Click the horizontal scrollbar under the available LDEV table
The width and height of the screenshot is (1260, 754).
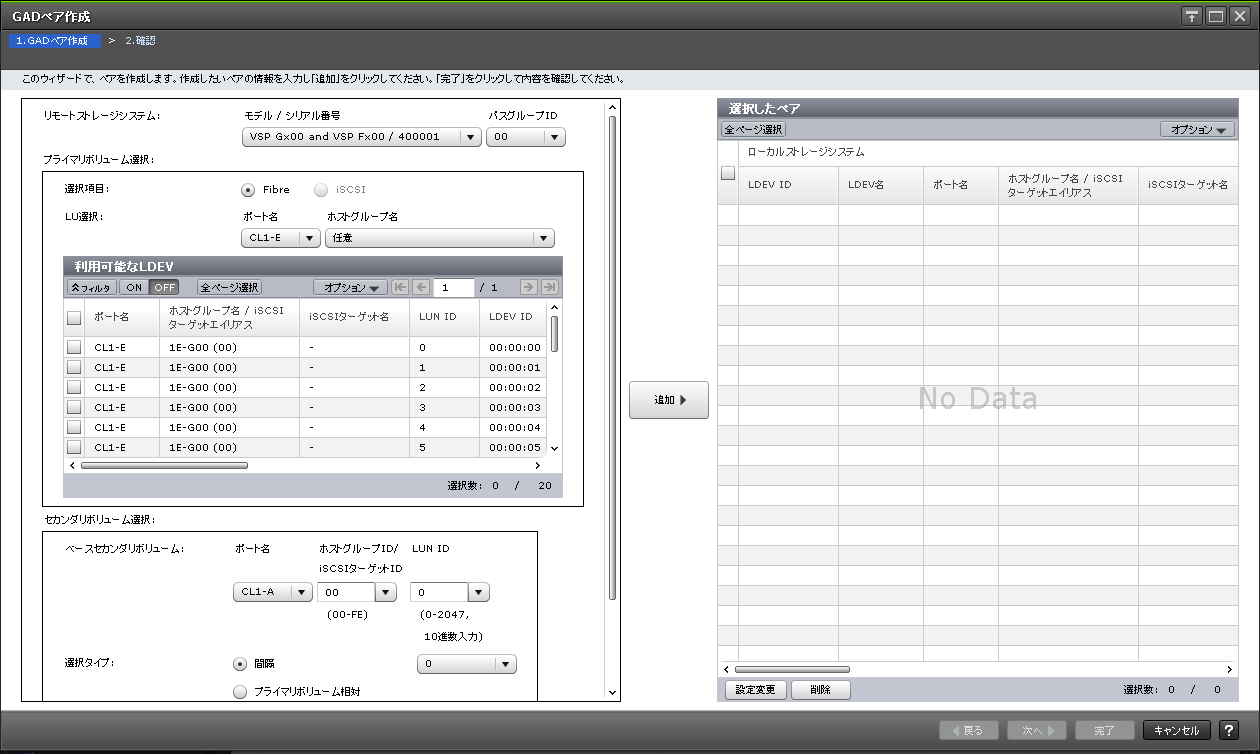pos(164,465)
